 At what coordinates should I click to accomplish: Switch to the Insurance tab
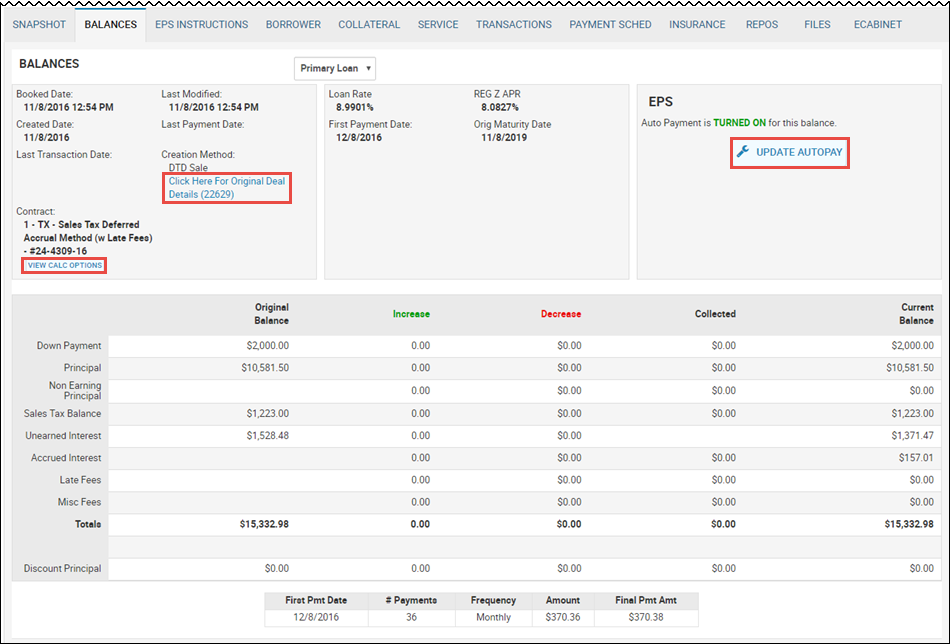click(x=697, y=25)
